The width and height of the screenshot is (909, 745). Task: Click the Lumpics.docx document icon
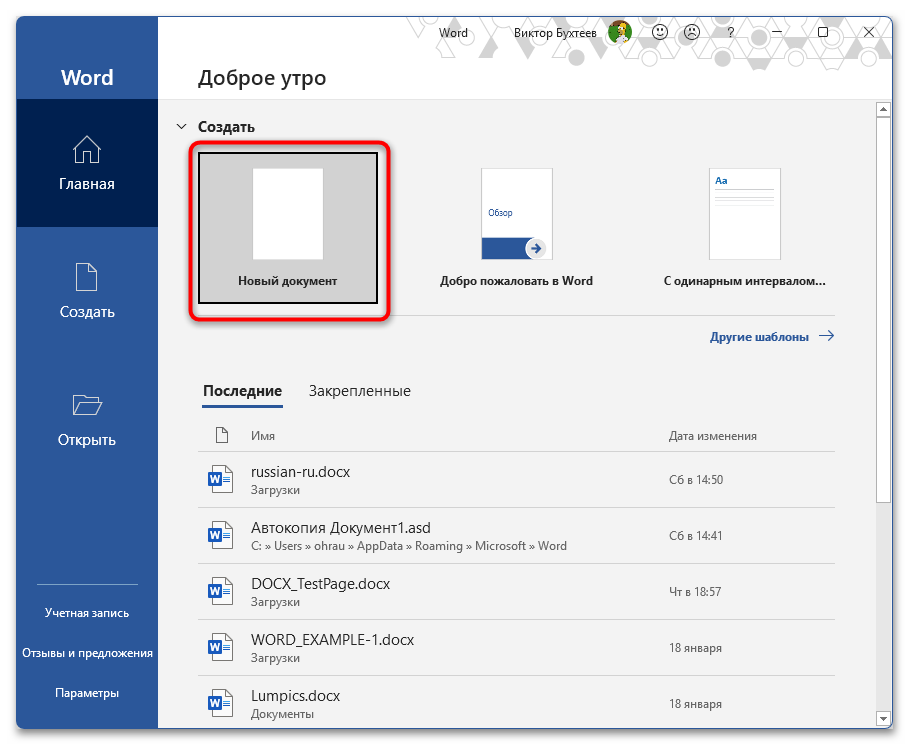pyautogui.click(x=219, y=703)
